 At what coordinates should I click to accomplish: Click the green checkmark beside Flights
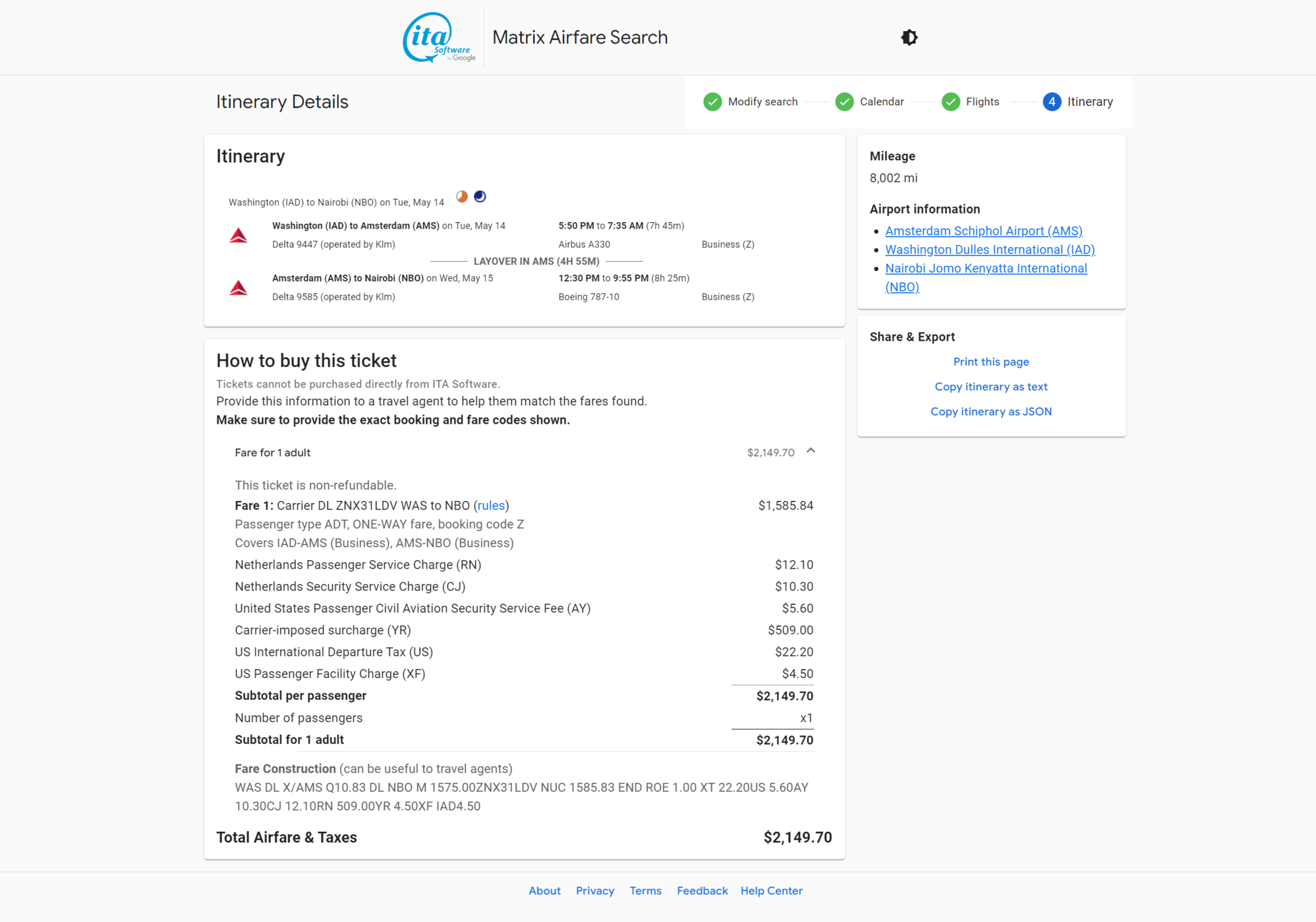click(950, 101)
